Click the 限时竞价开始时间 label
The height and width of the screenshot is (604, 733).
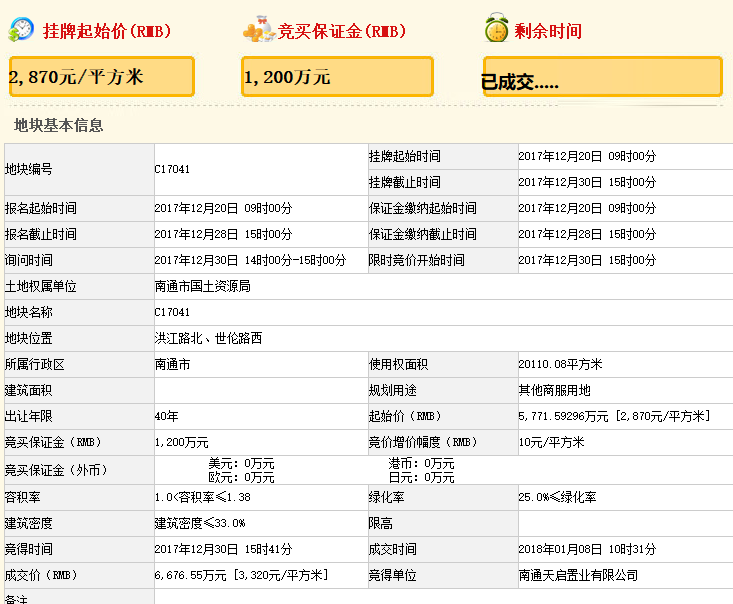[417, 260]
